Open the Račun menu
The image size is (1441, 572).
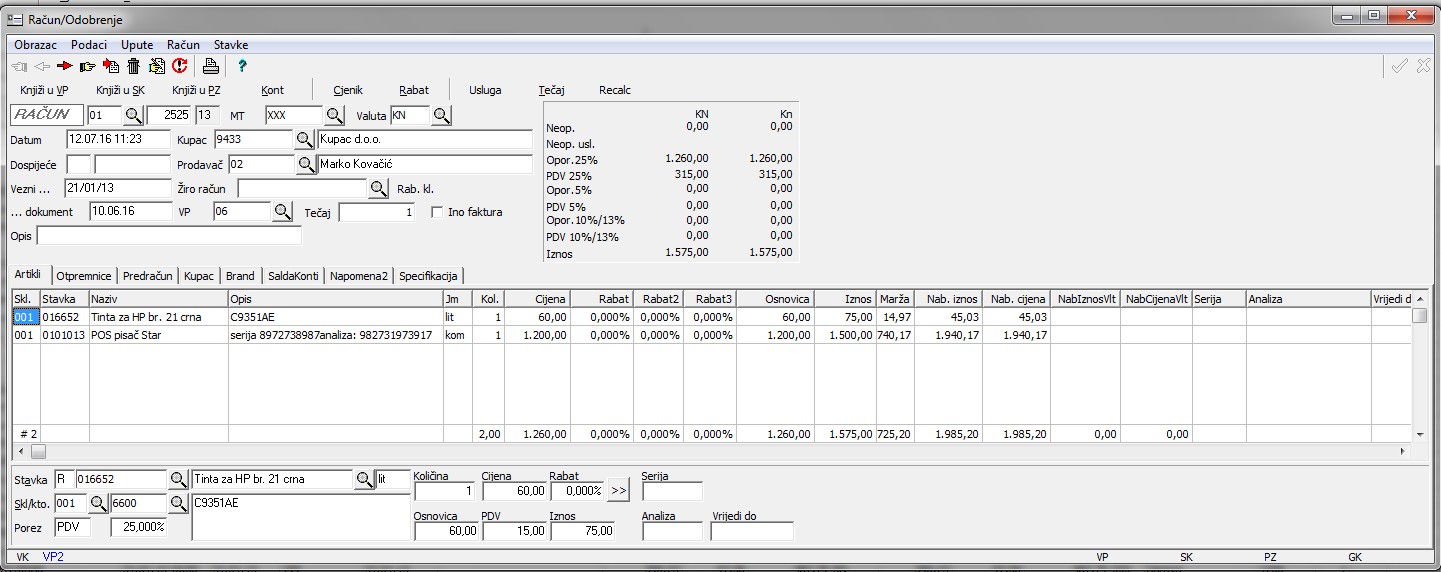click(183, 45)
